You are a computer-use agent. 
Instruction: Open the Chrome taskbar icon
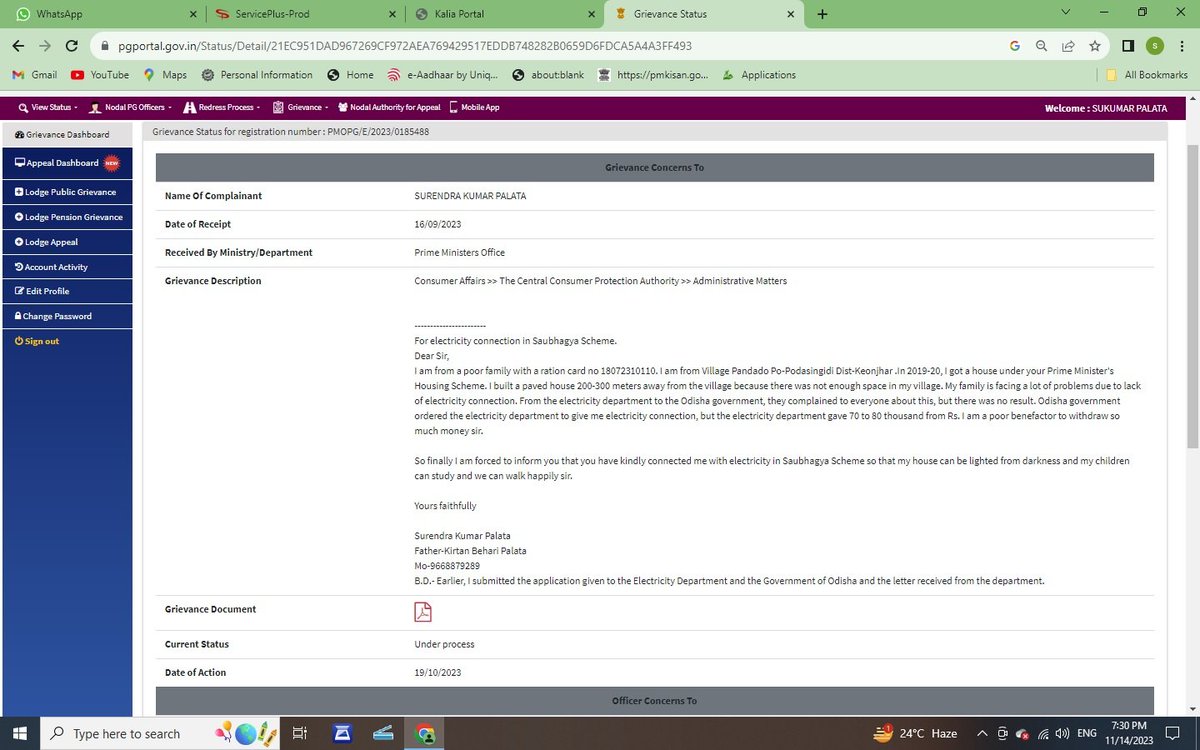[x=426, y=733]
